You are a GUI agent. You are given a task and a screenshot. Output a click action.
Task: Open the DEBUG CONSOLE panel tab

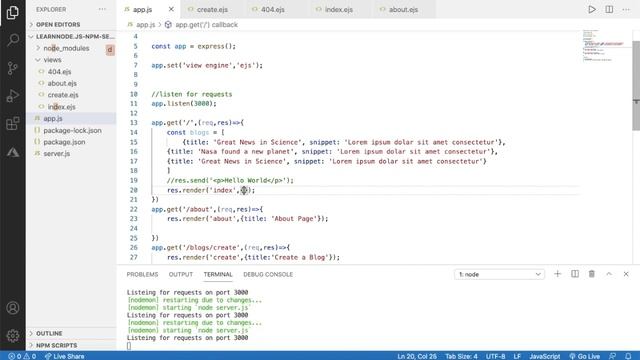pyautogui.click(x=268, y=274)
